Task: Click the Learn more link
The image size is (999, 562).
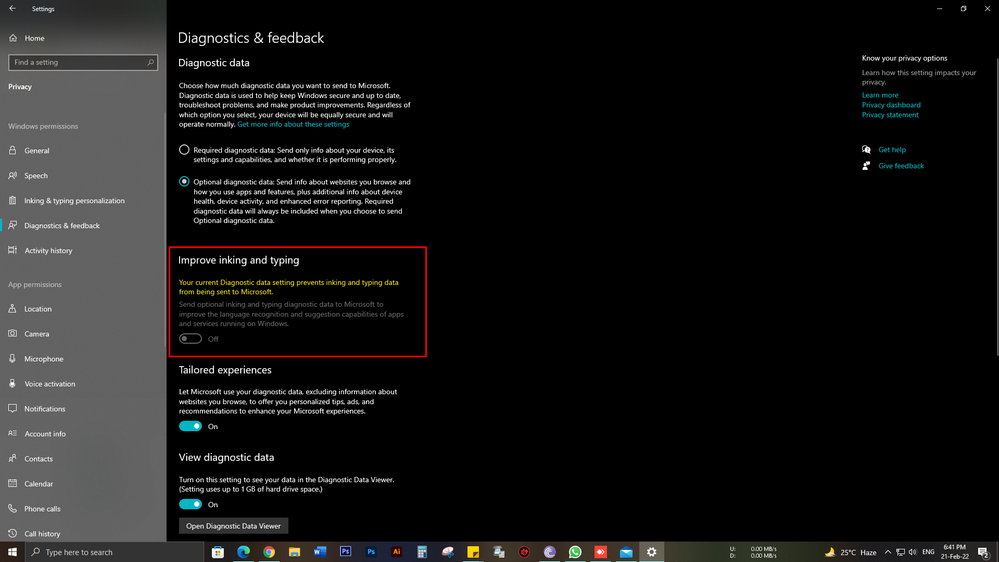Action: (880, 95)
